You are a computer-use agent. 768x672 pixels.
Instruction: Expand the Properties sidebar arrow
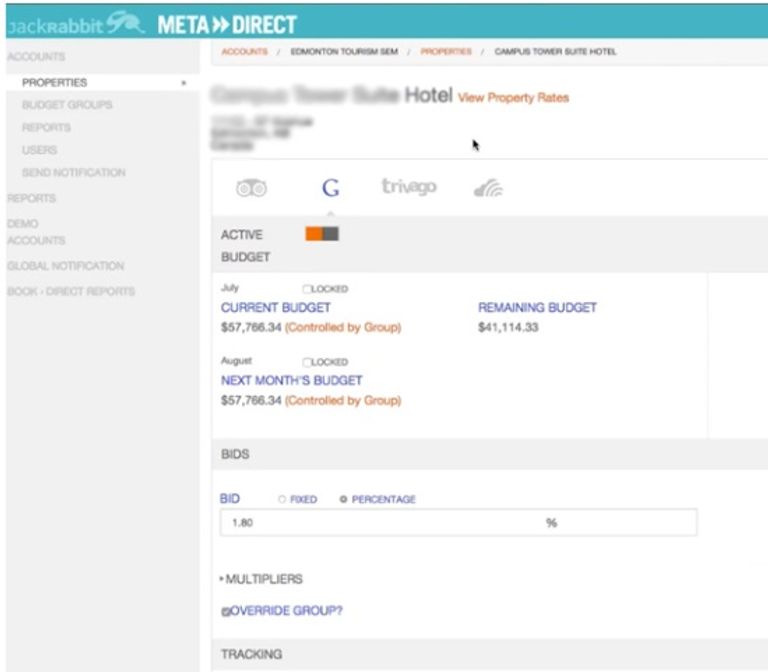pos(184,83)
